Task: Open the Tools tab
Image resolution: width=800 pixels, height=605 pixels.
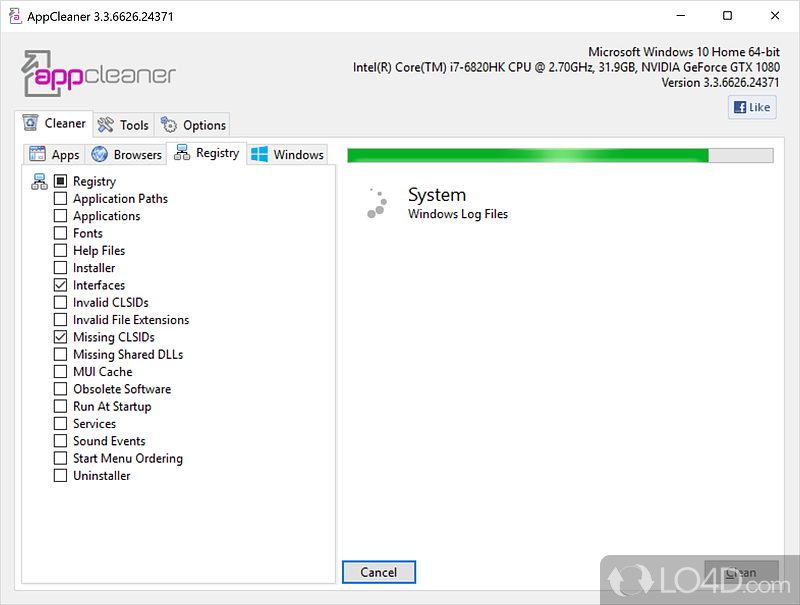Action: (x=123, y=125)
